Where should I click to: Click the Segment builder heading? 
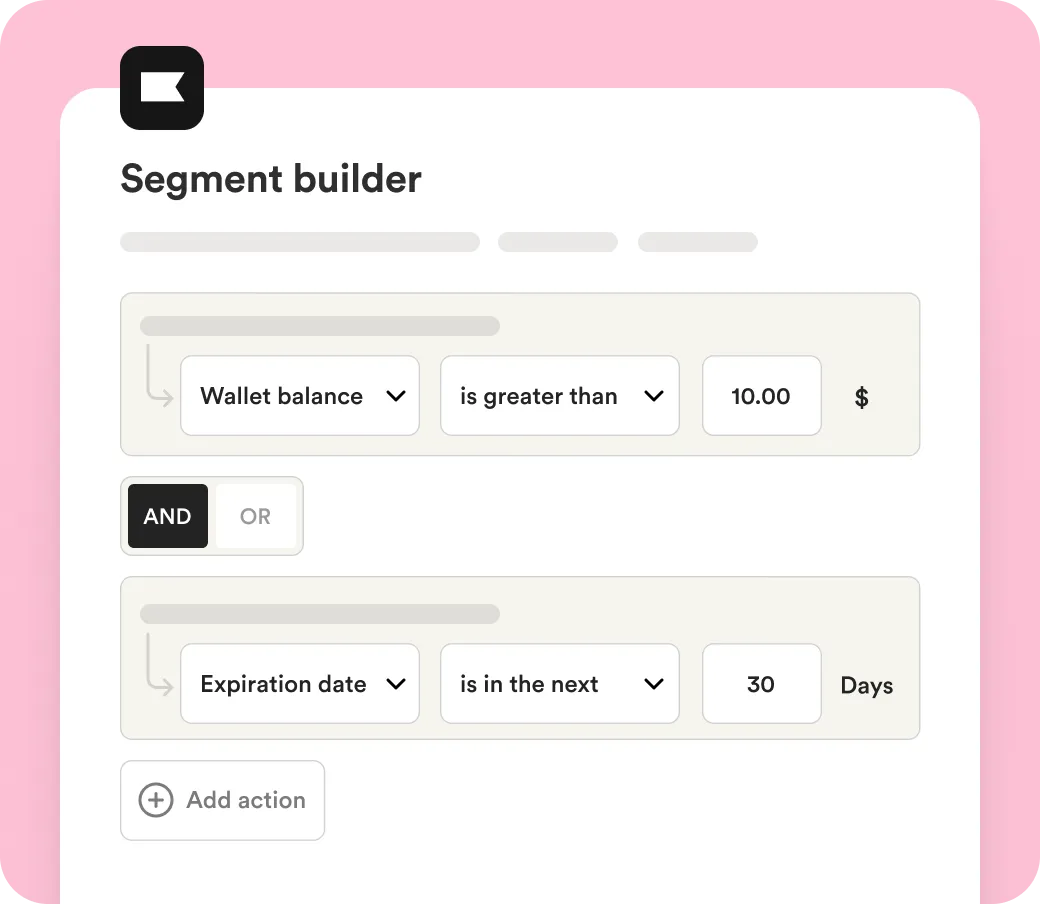pos(271,180)
